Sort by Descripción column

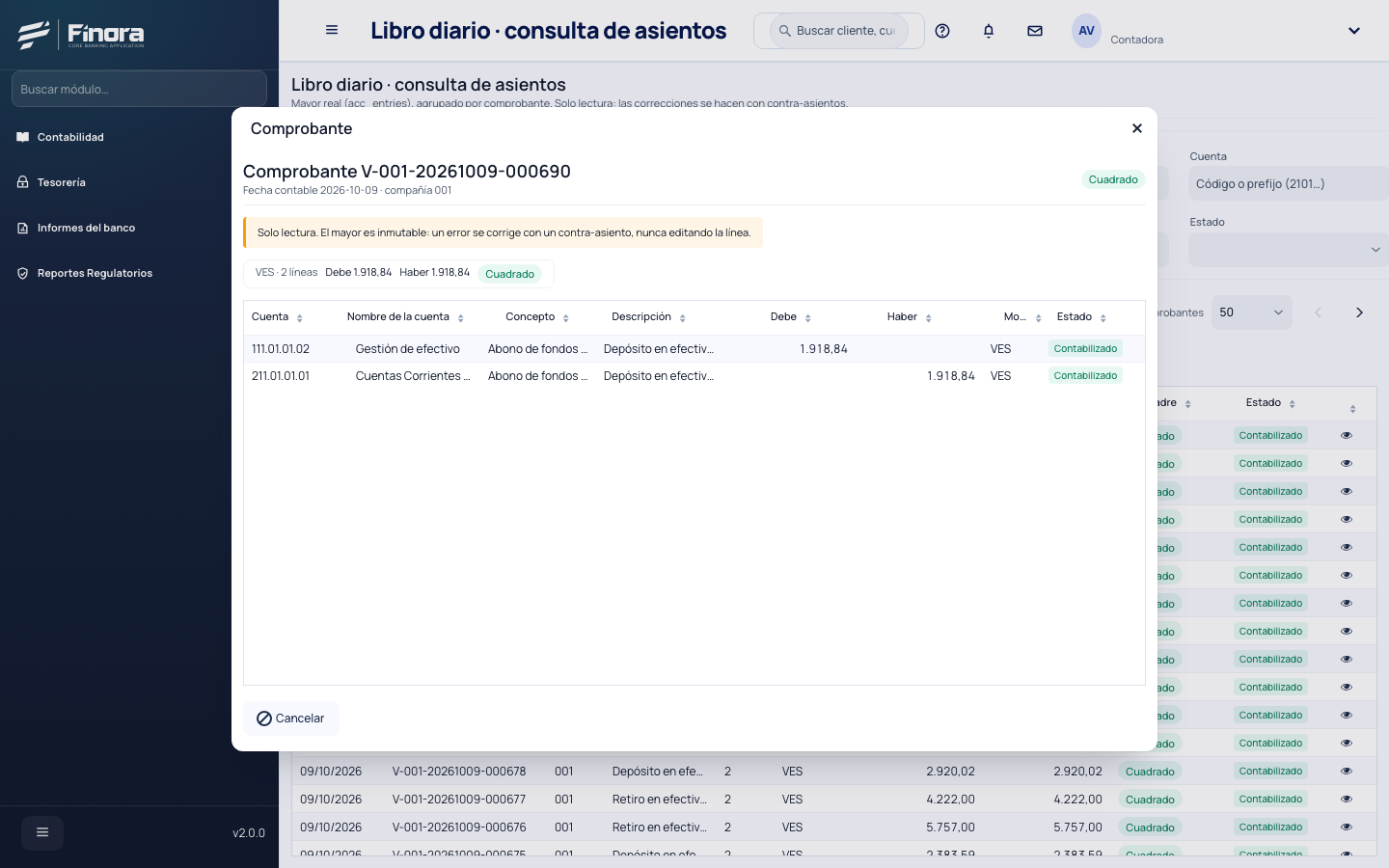683,317
